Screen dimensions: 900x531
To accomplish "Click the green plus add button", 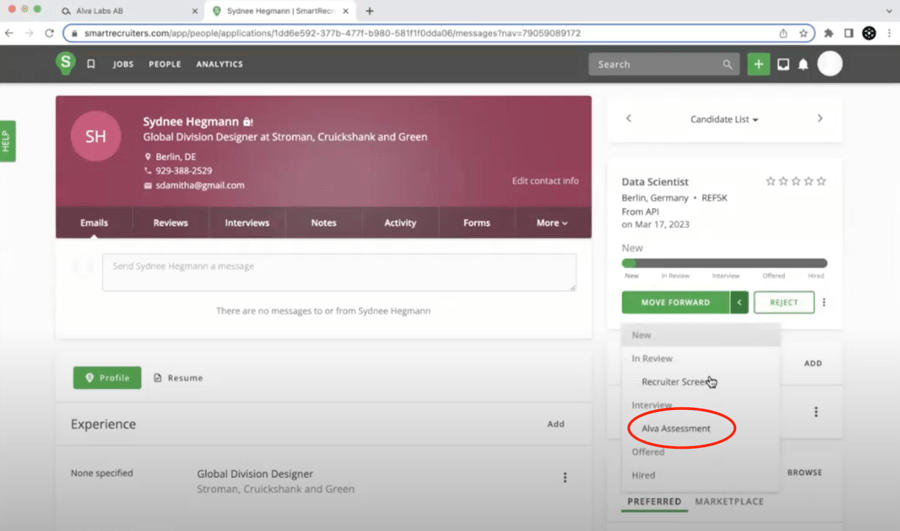I will [x=758, y=64].
